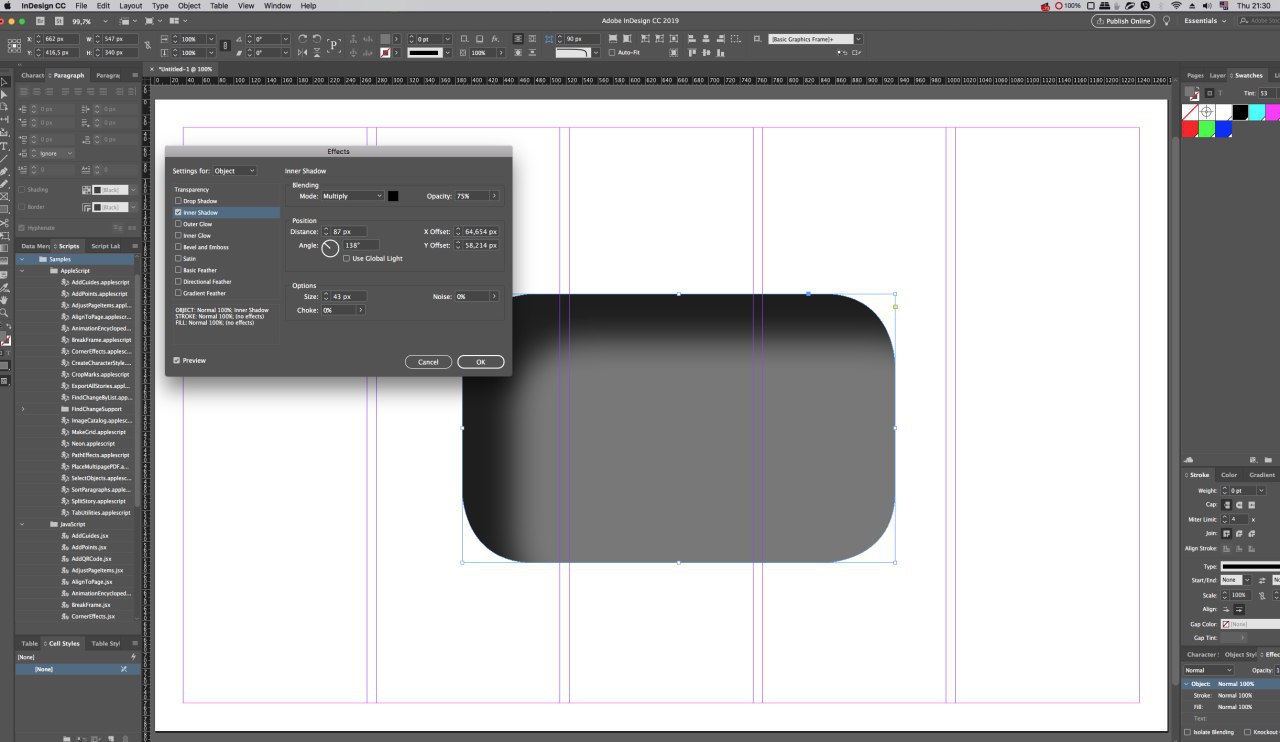This screenshot has height=742, width=1280.
Task: Click the rotate 90° clockwise icon
Action: tap(302, 38)
